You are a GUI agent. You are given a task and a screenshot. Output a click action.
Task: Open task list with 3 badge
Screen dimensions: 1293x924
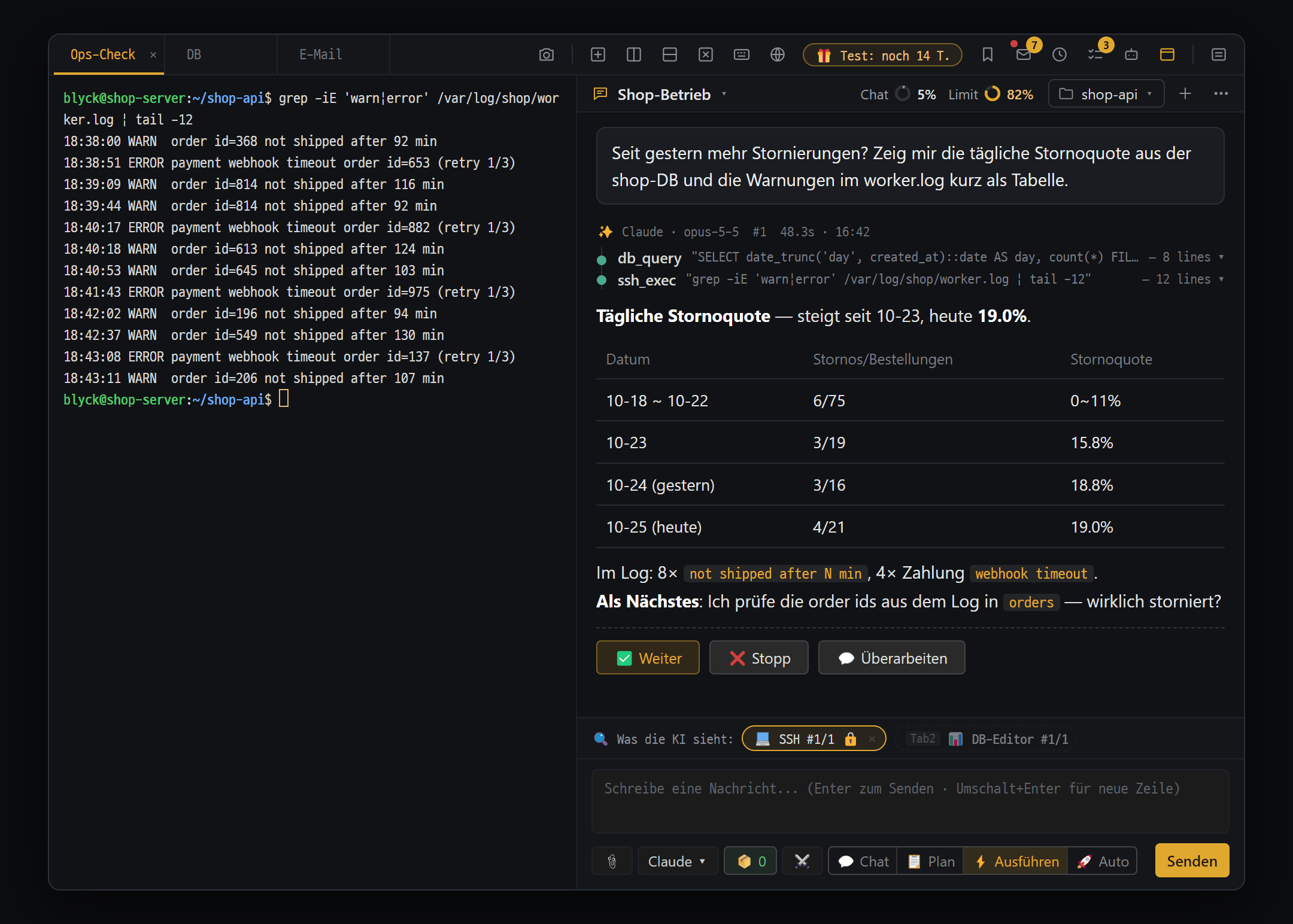click(1095, 55)
